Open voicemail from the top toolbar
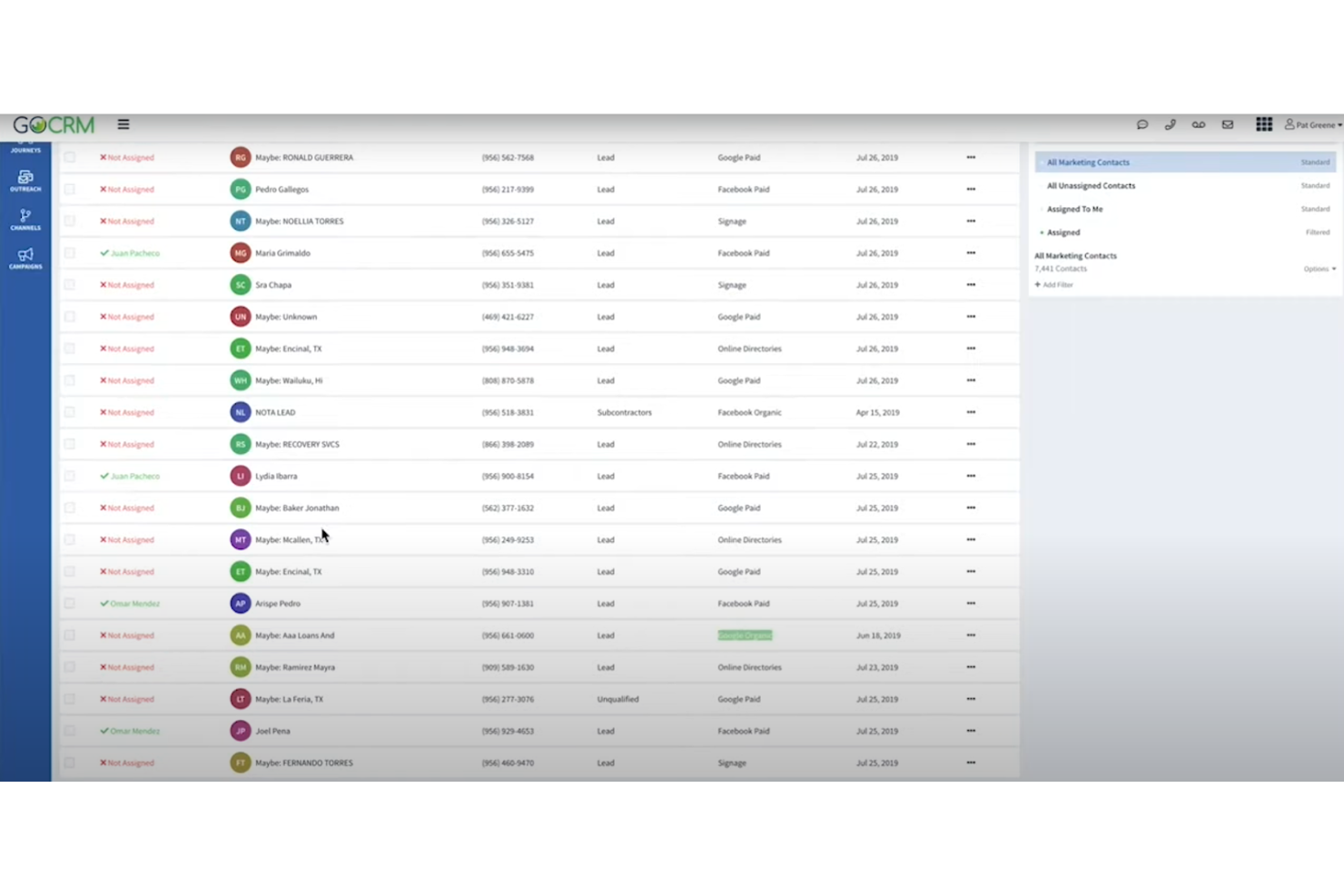The width and height of the screenshot is (1344, 896). click(1199, 124)
